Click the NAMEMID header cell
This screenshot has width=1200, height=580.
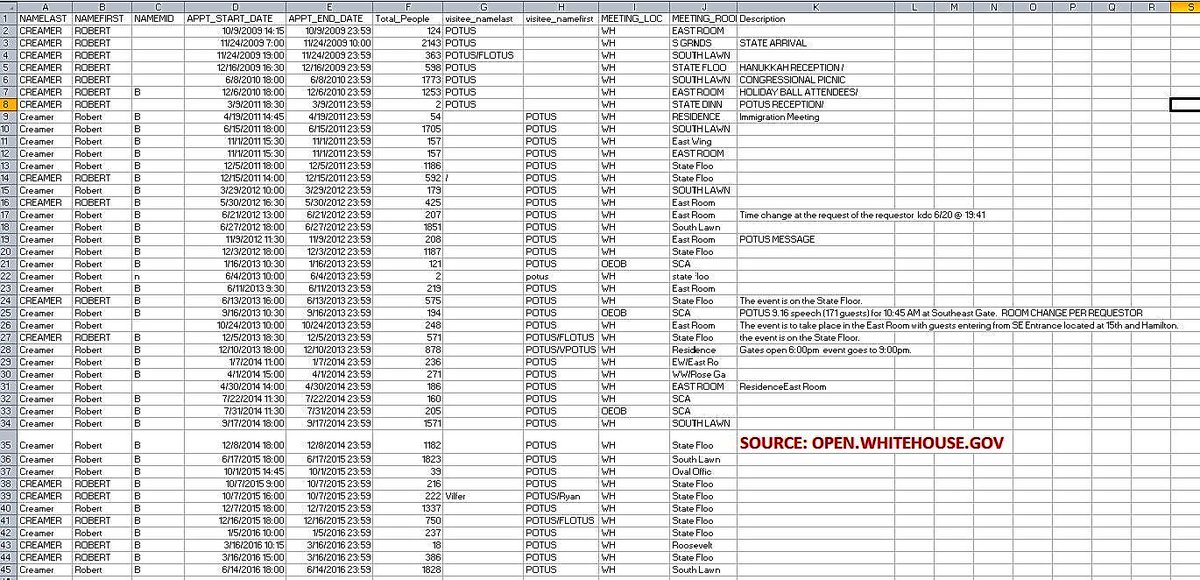pyautogui.click(x=158, y=19)
